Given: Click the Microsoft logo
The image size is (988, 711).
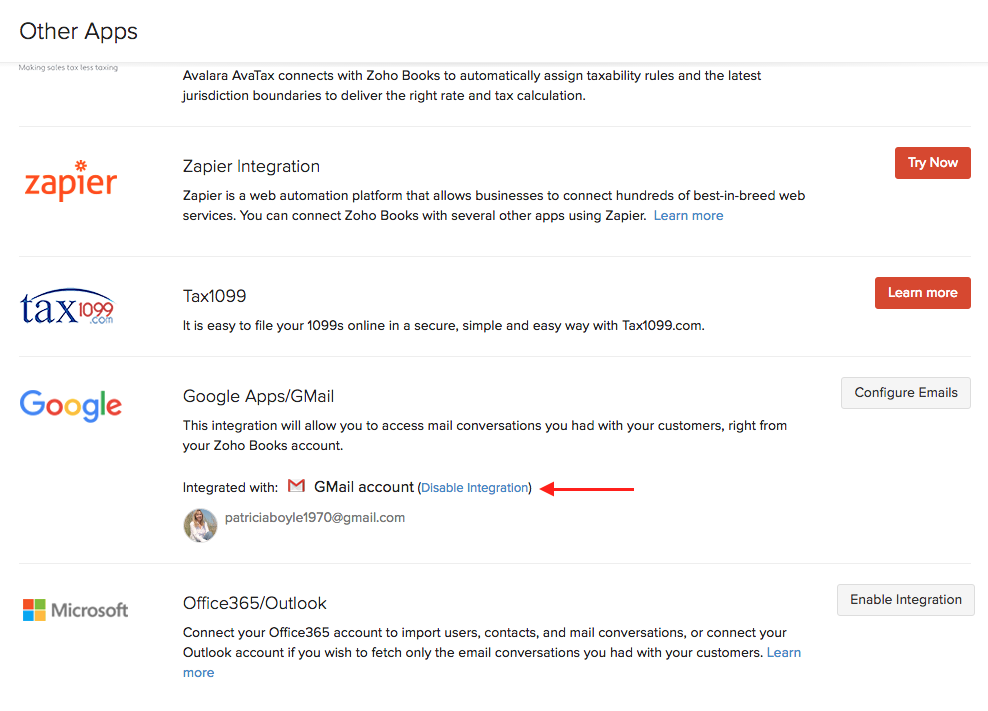Looking at the screenshot, I should (76, 610).
